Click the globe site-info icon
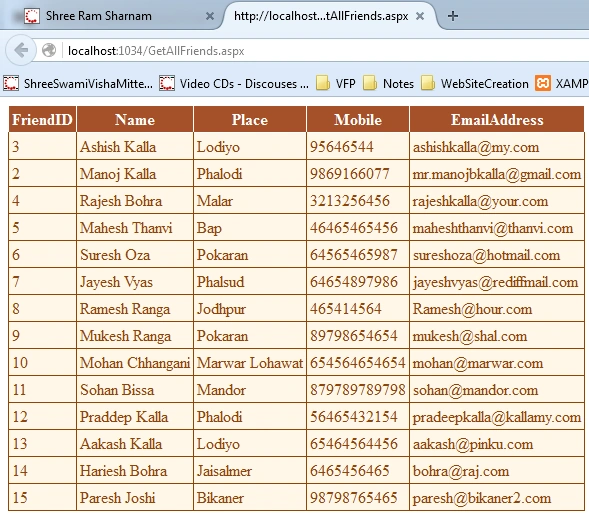 pos(49,50)
